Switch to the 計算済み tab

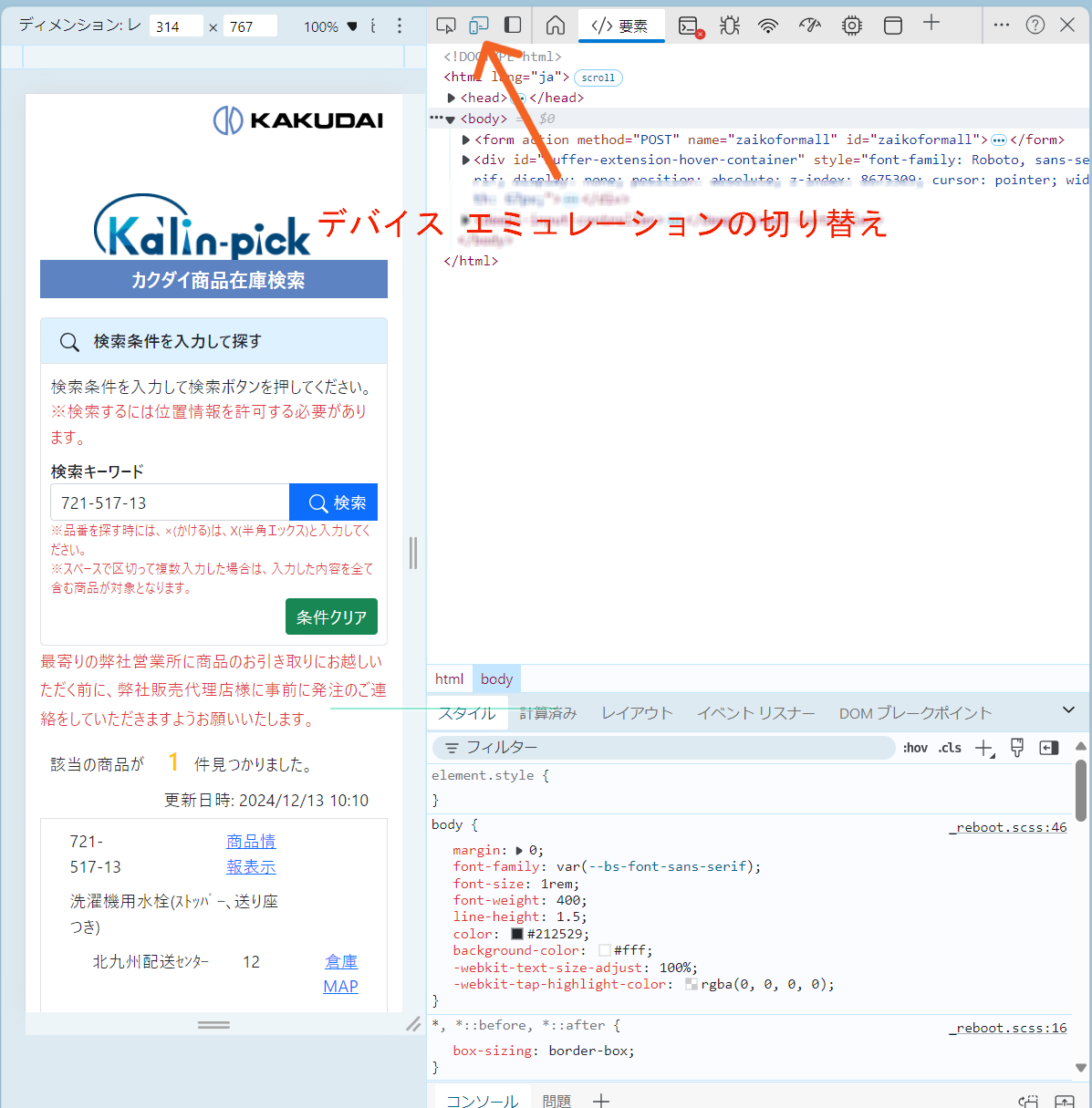548,713
